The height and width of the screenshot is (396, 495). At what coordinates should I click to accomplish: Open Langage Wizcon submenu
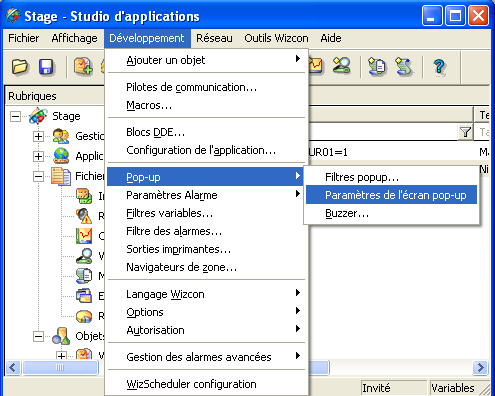tap(207, 294)
